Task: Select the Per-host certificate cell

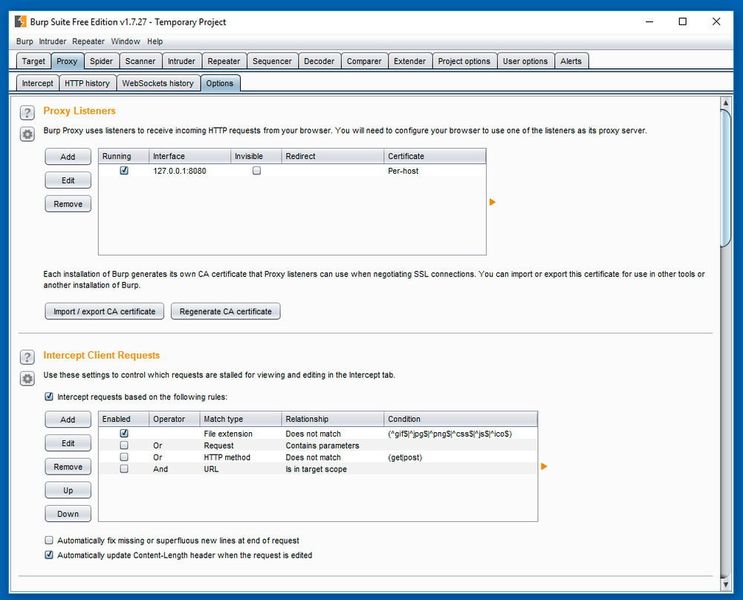Action: (435, 171)
